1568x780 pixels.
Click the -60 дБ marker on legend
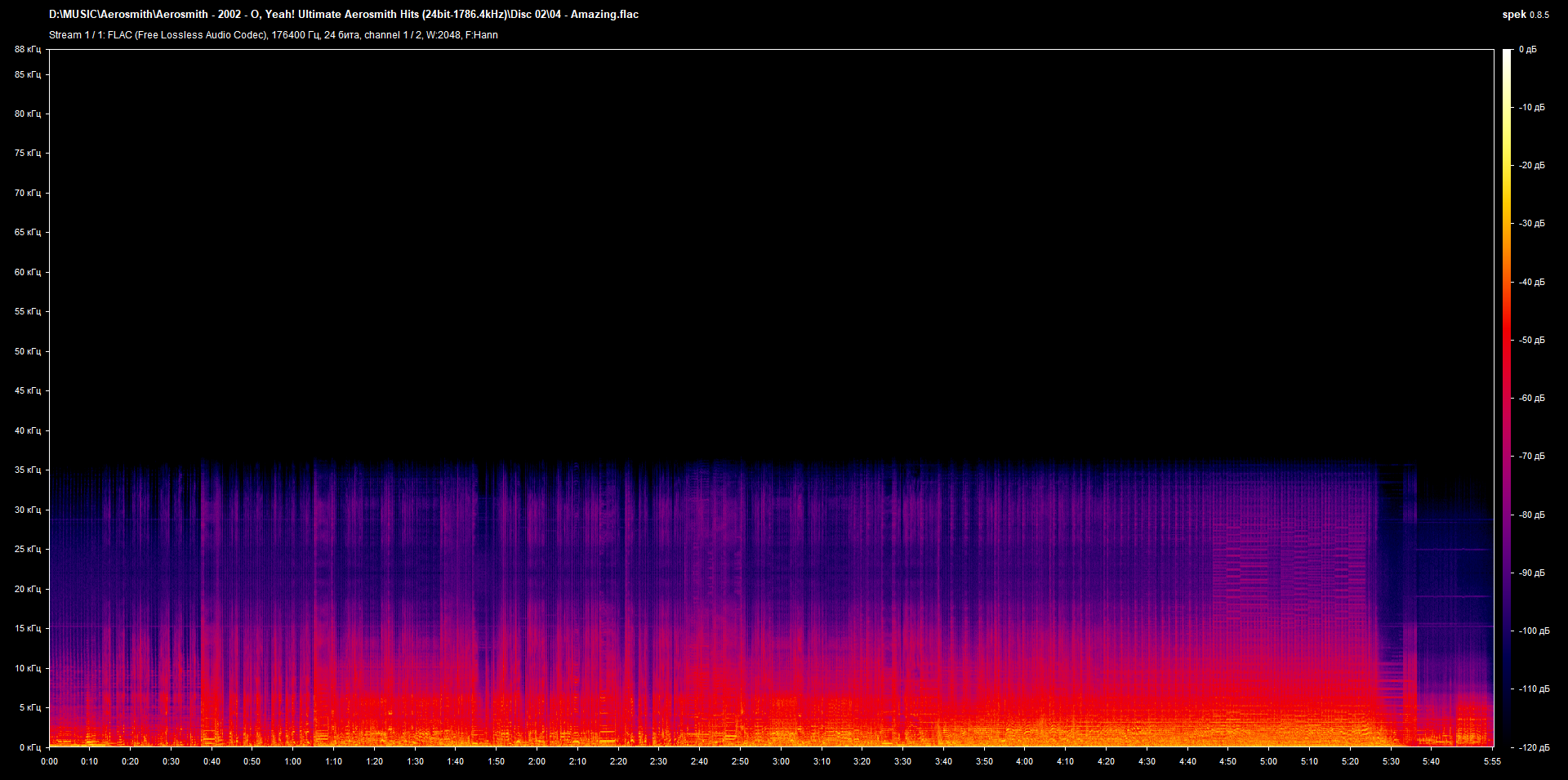point(1532,398)
